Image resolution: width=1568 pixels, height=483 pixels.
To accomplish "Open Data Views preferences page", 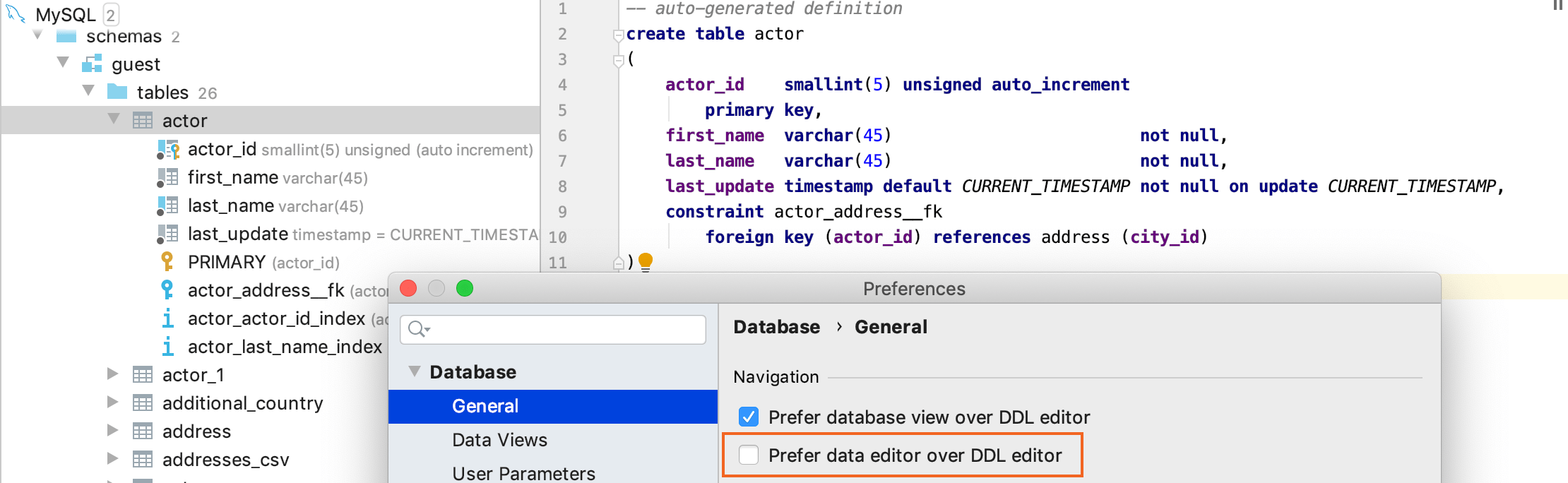I will pos(500,440).
